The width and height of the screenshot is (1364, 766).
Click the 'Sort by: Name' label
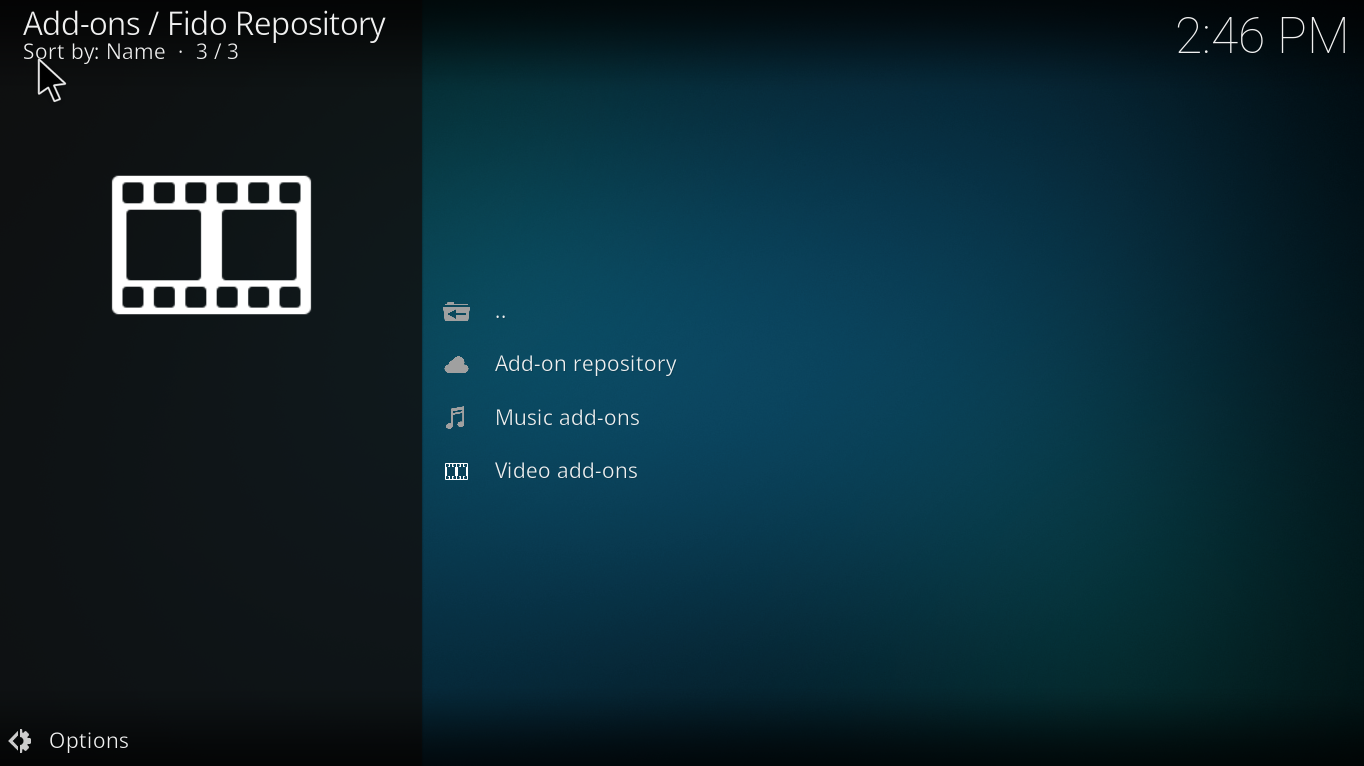coord(94,52)
